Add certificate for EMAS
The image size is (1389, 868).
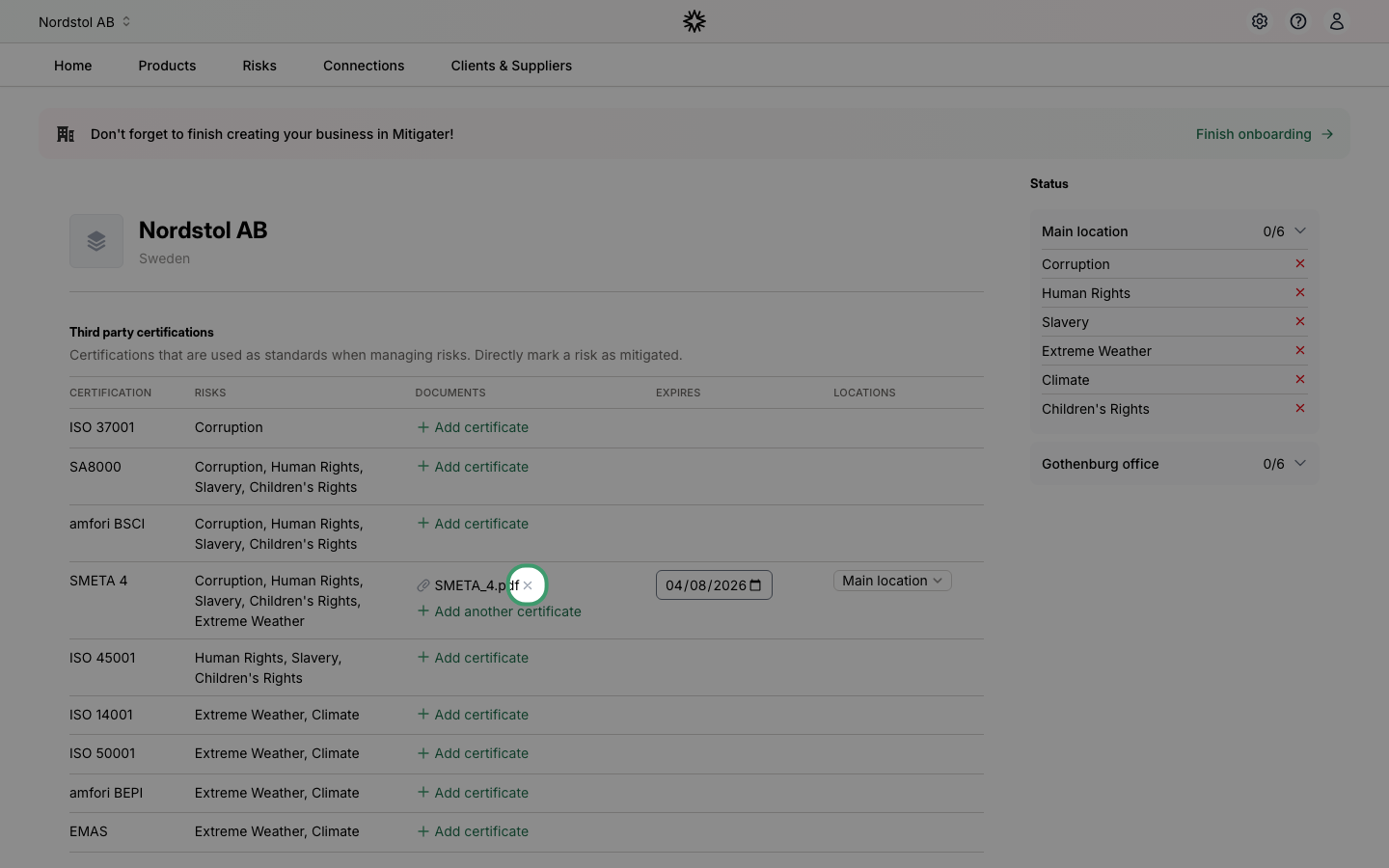tap(473, 831)
